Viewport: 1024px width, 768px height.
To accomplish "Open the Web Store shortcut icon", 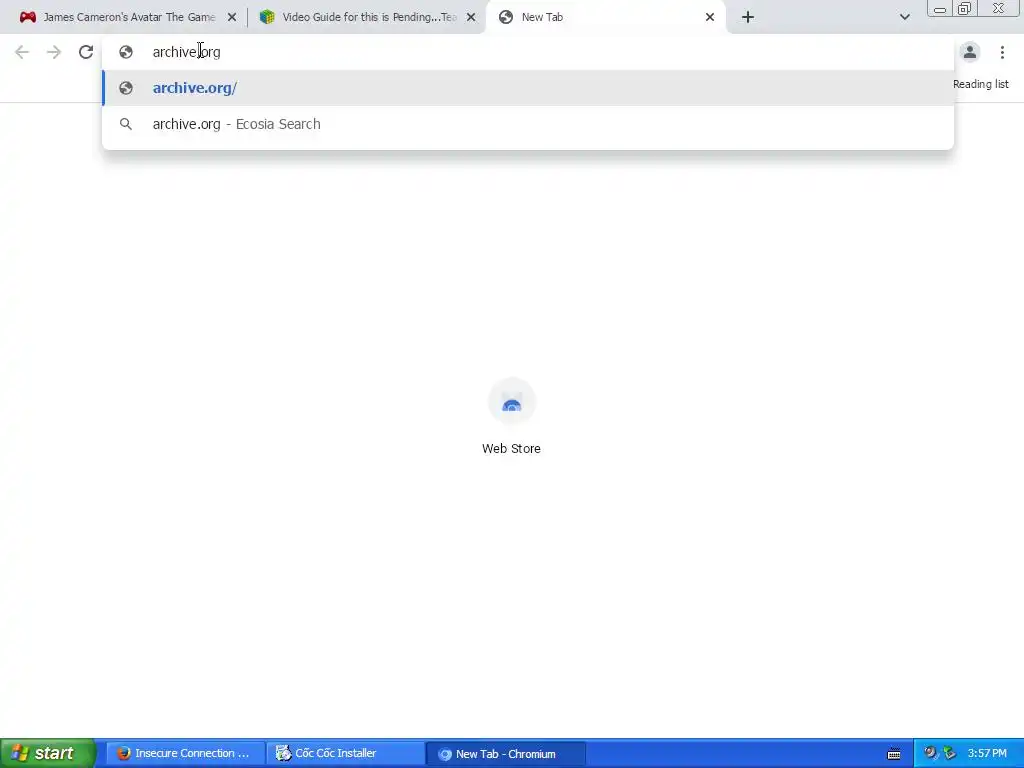I will pyautogui.click(x=511, y=401).
